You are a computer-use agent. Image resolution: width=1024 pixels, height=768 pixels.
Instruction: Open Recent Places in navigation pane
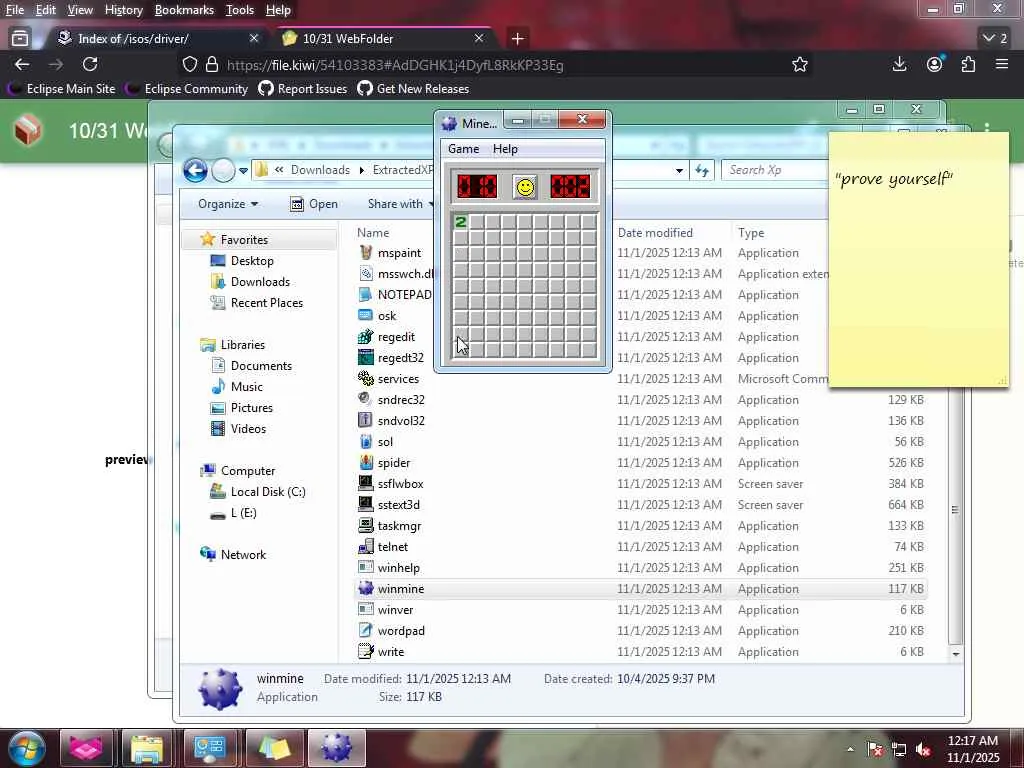(x=266, y=302)
